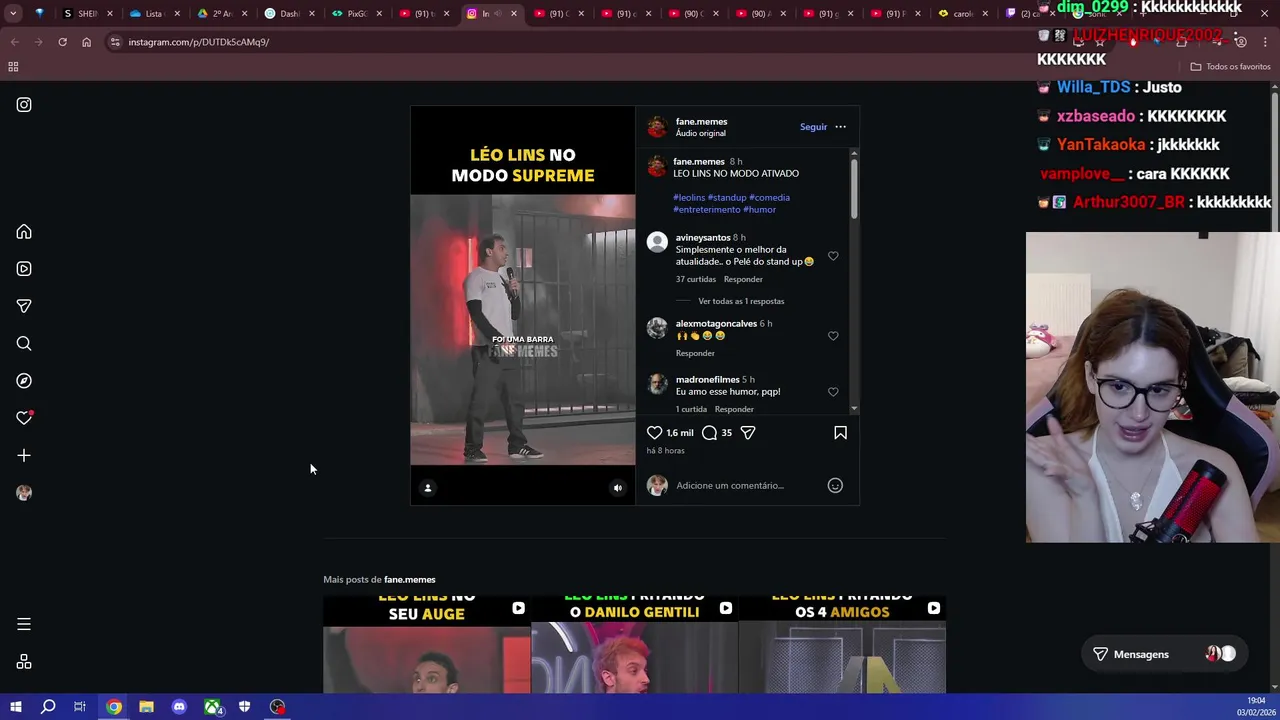This screenshot has width=1280, height=720.
Task: Open Chrome tab search dropdown
Action: (x=13, y=14)
